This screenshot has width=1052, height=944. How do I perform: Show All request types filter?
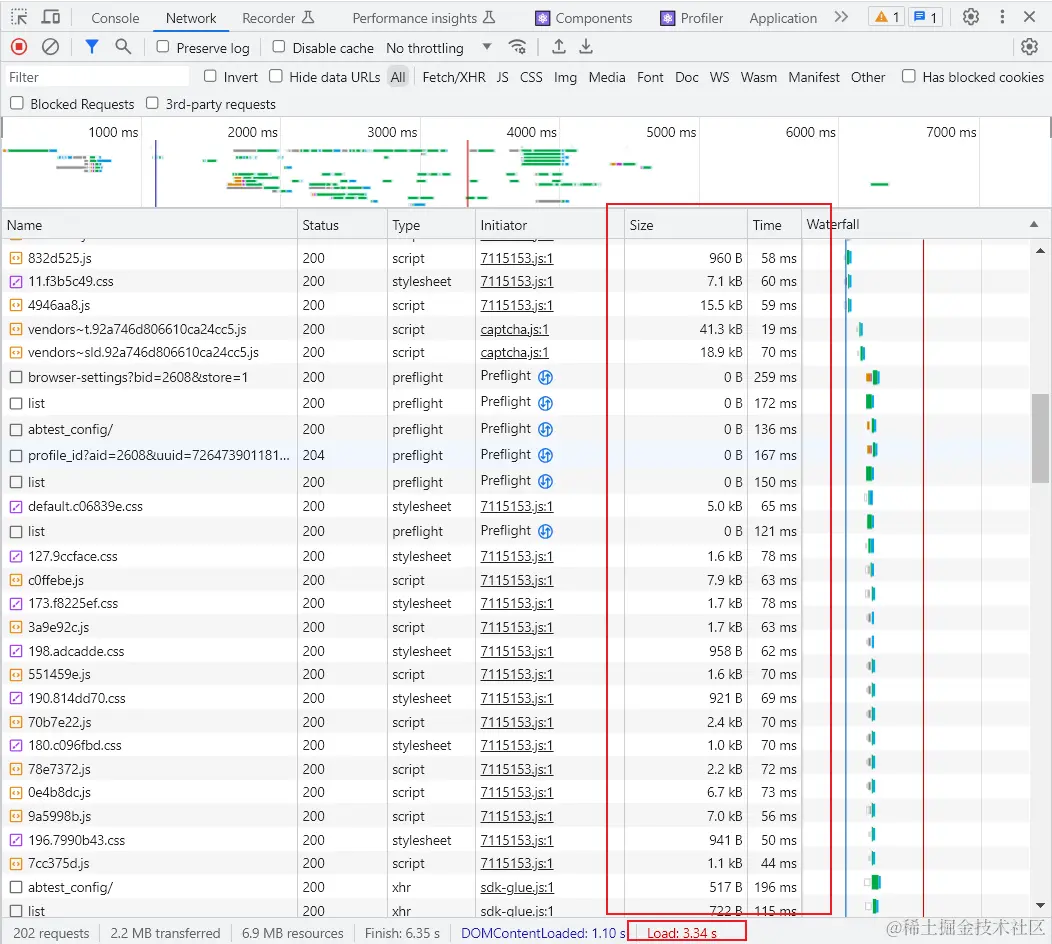pos(398,77)
